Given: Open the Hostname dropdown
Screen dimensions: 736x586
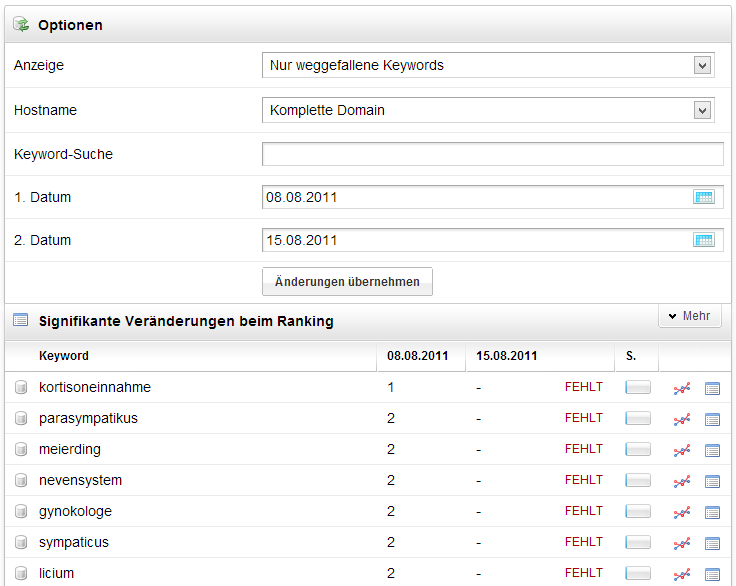Looking at the screenshot, I should point(488,110).
